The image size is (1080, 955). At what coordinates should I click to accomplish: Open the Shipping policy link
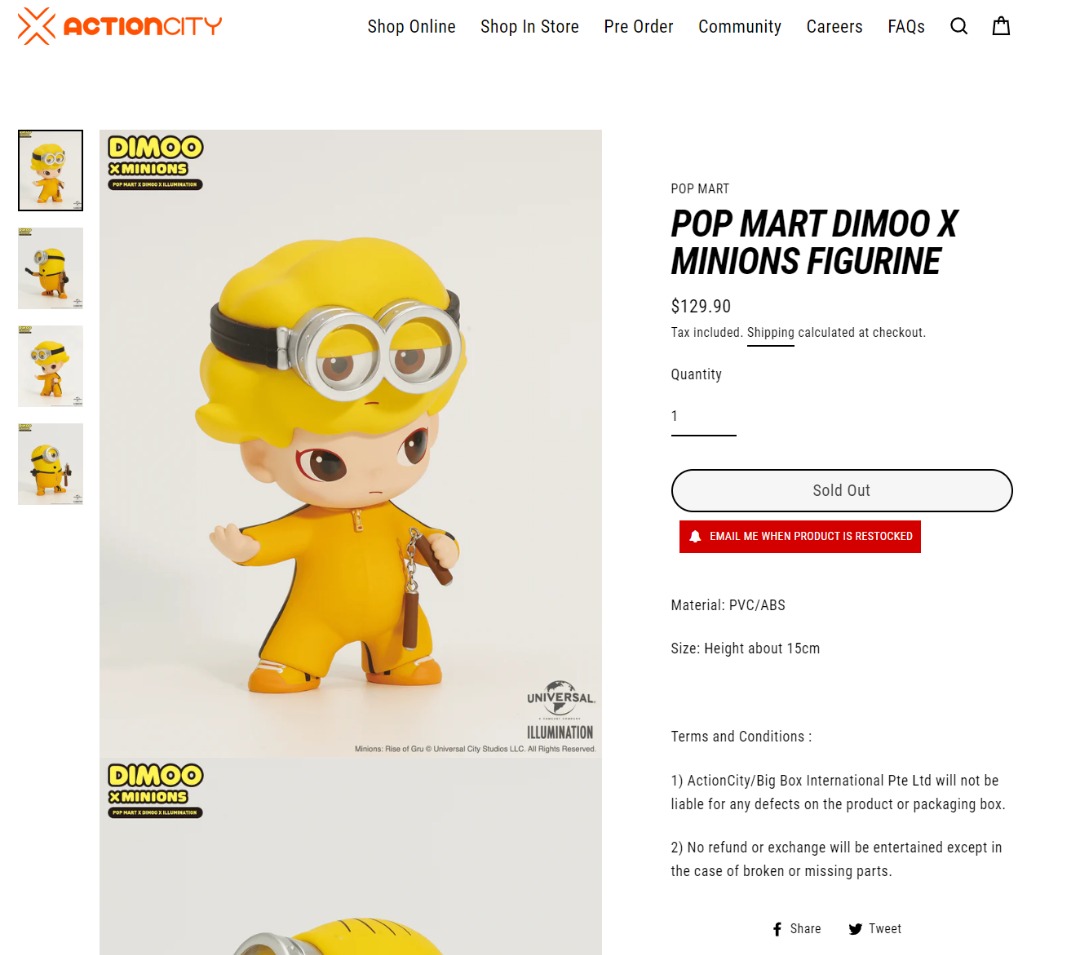(770, 332)
